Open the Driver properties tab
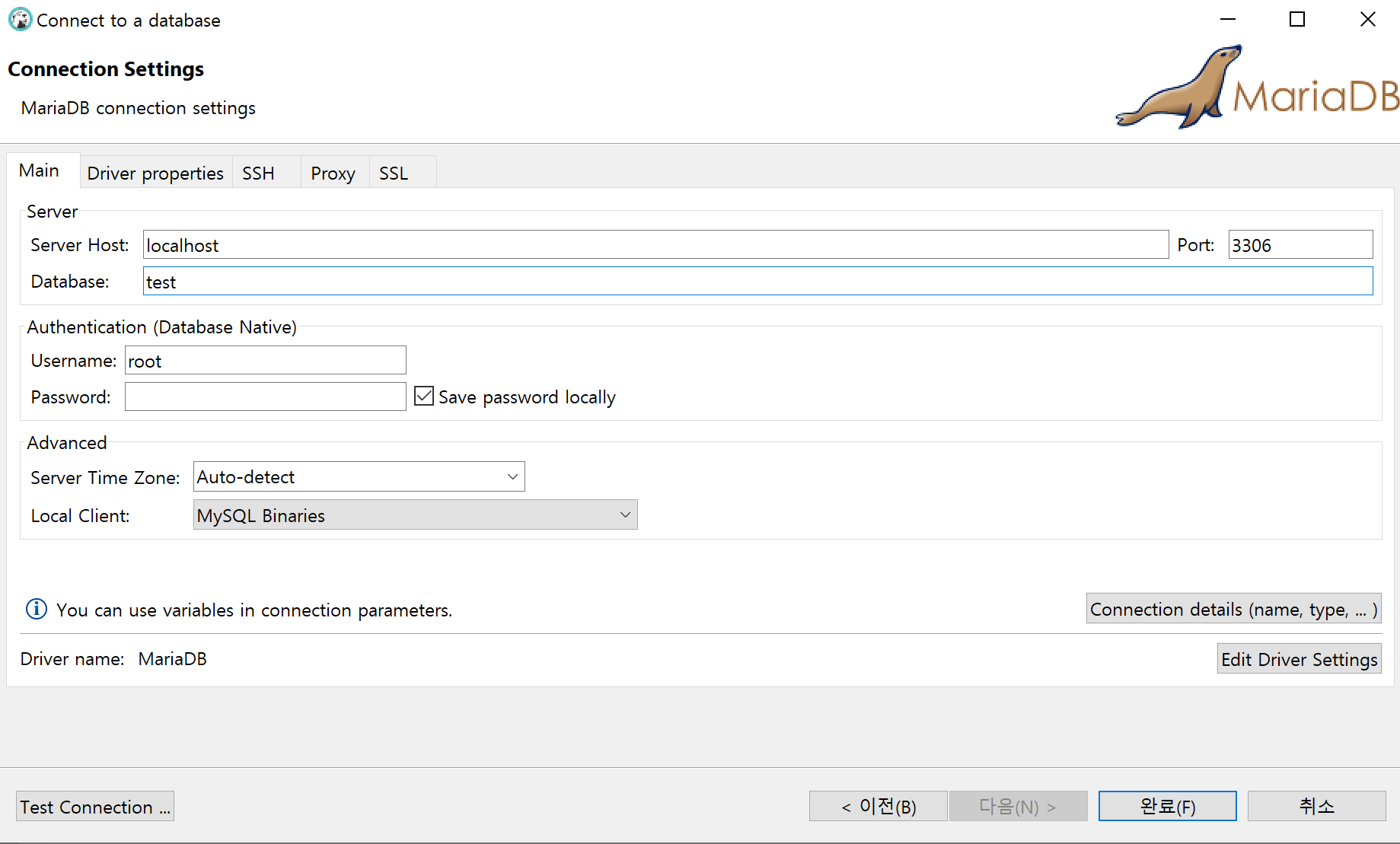 coord(155,174)
